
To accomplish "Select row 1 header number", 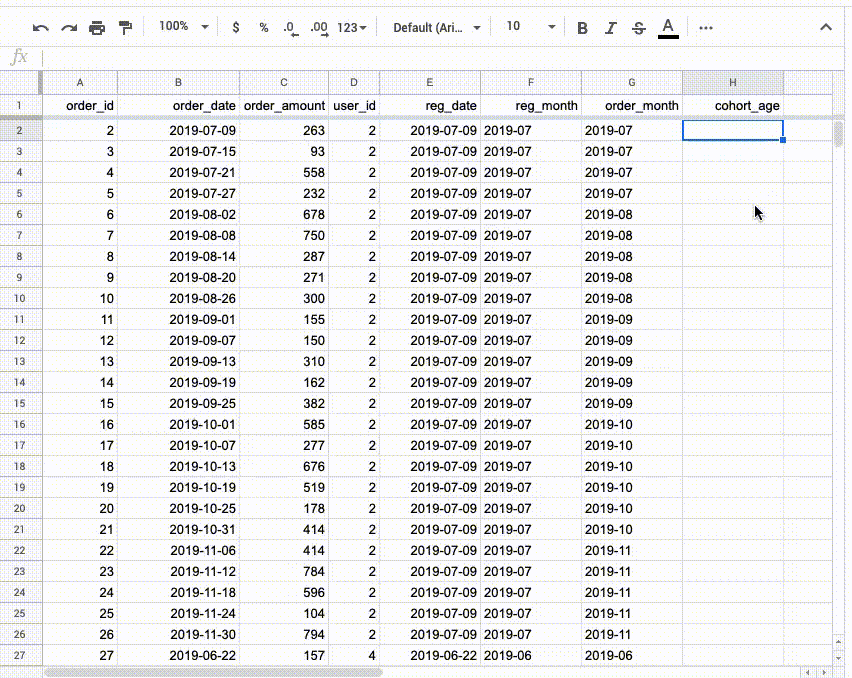I will pos(20,105).
